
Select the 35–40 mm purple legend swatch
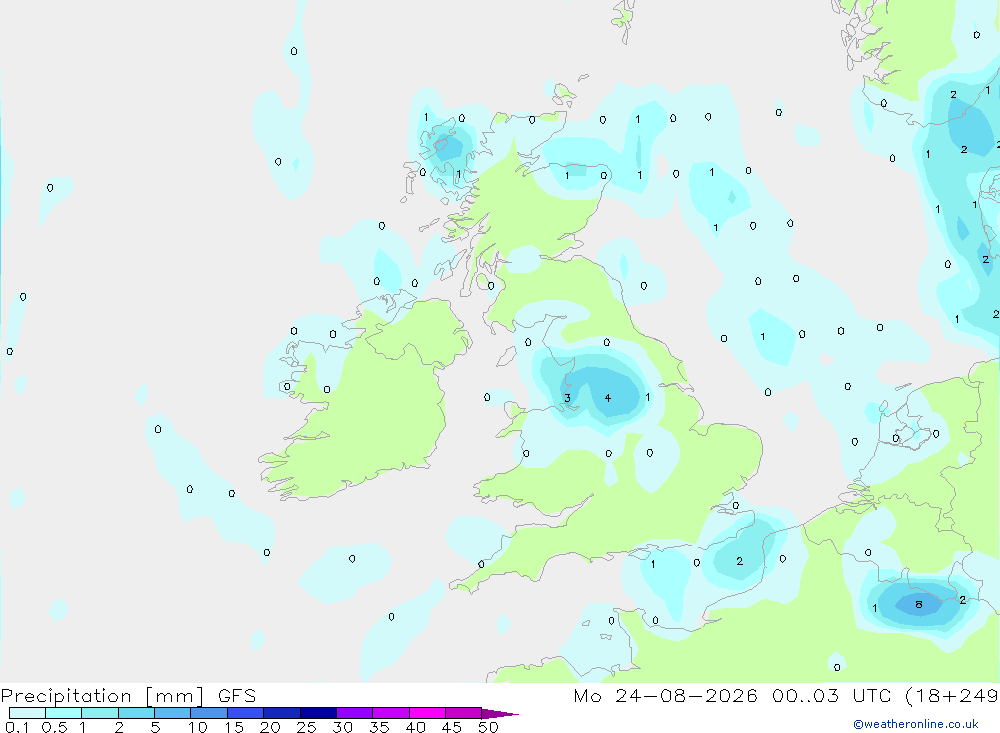point(391,713)
